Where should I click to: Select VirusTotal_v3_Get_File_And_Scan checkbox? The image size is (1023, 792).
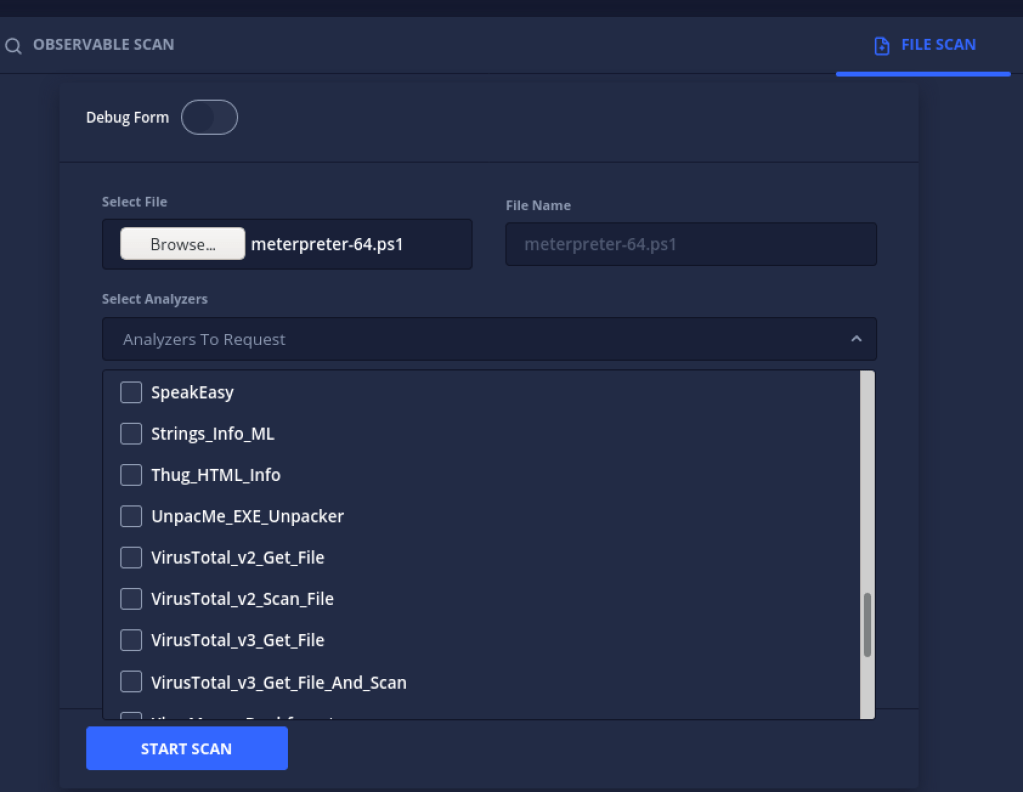[x=131, y=682]
